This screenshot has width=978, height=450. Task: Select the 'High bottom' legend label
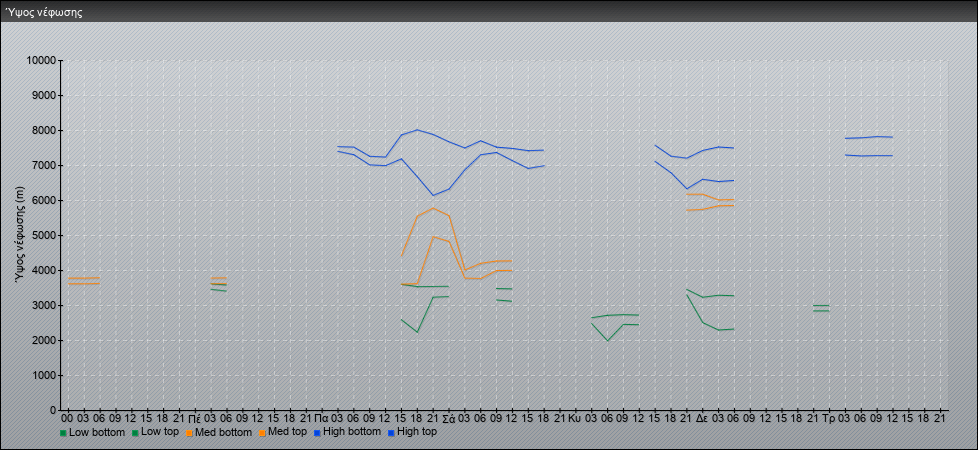click(x=351, y=432)
